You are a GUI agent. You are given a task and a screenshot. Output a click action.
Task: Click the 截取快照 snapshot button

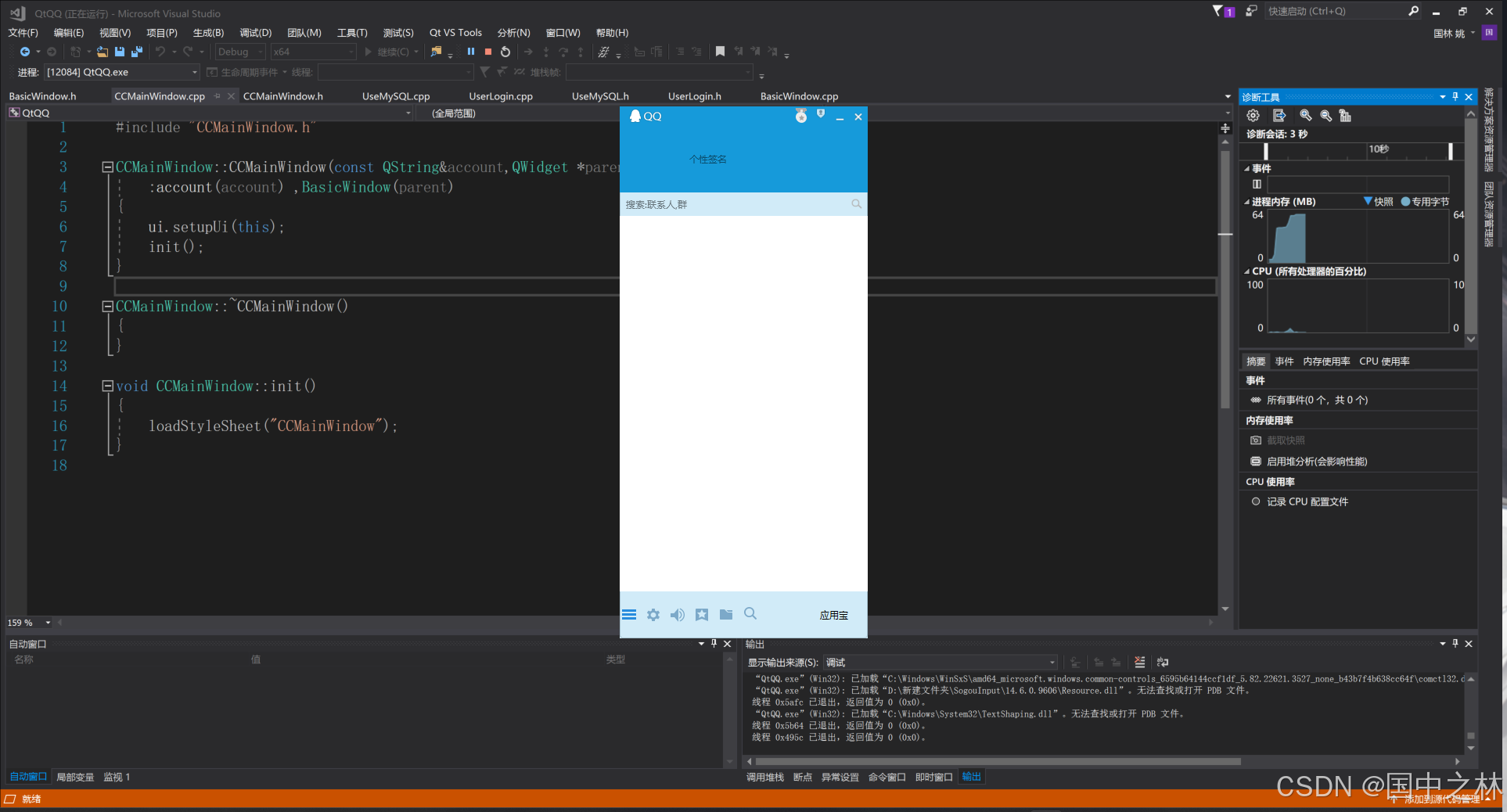pos(1278,440)
